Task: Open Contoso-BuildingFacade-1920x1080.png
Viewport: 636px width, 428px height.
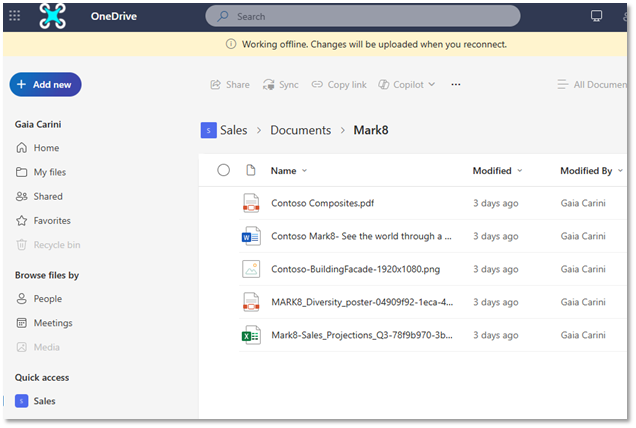Action: [355, 269]
